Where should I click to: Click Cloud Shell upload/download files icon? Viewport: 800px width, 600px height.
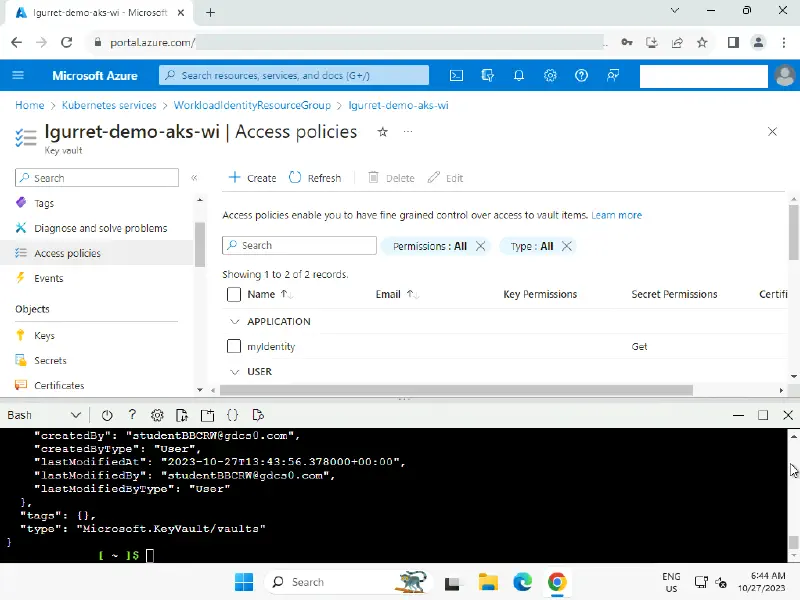[x=182, y=415]
